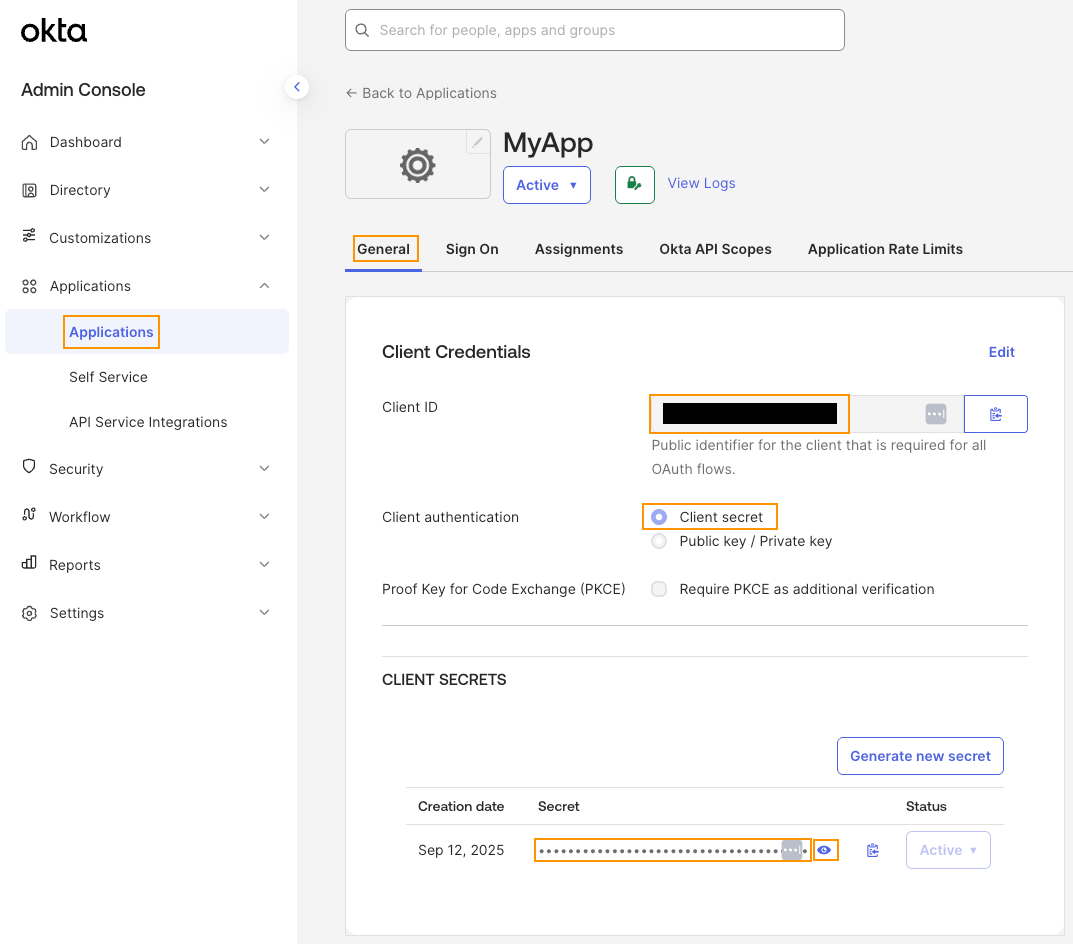Collapse the sidebar with the chevron button
1073x944 pixels.
point(296,87)
